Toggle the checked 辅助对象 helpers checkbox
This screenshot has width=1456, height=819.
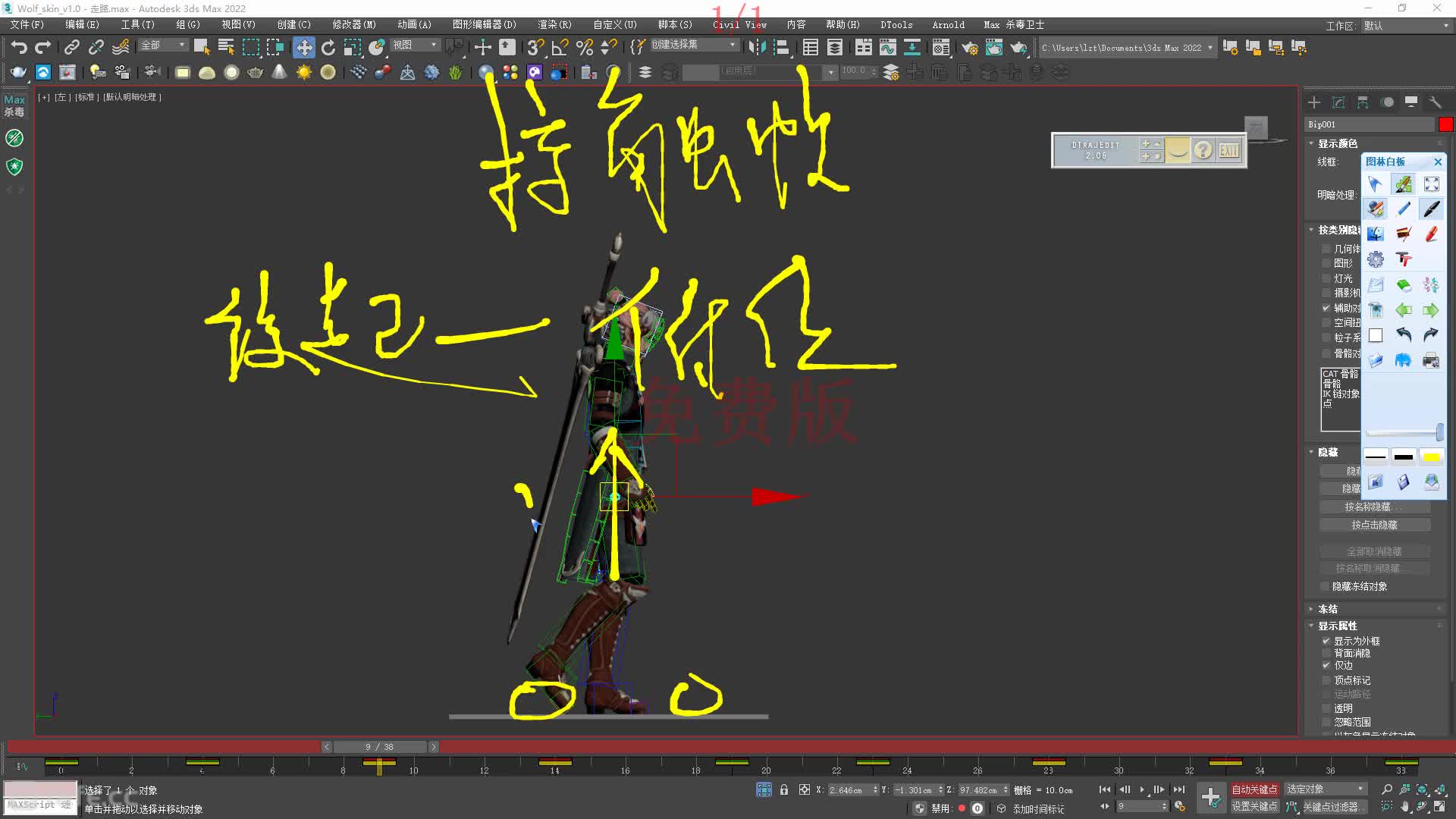point(1326,308)
